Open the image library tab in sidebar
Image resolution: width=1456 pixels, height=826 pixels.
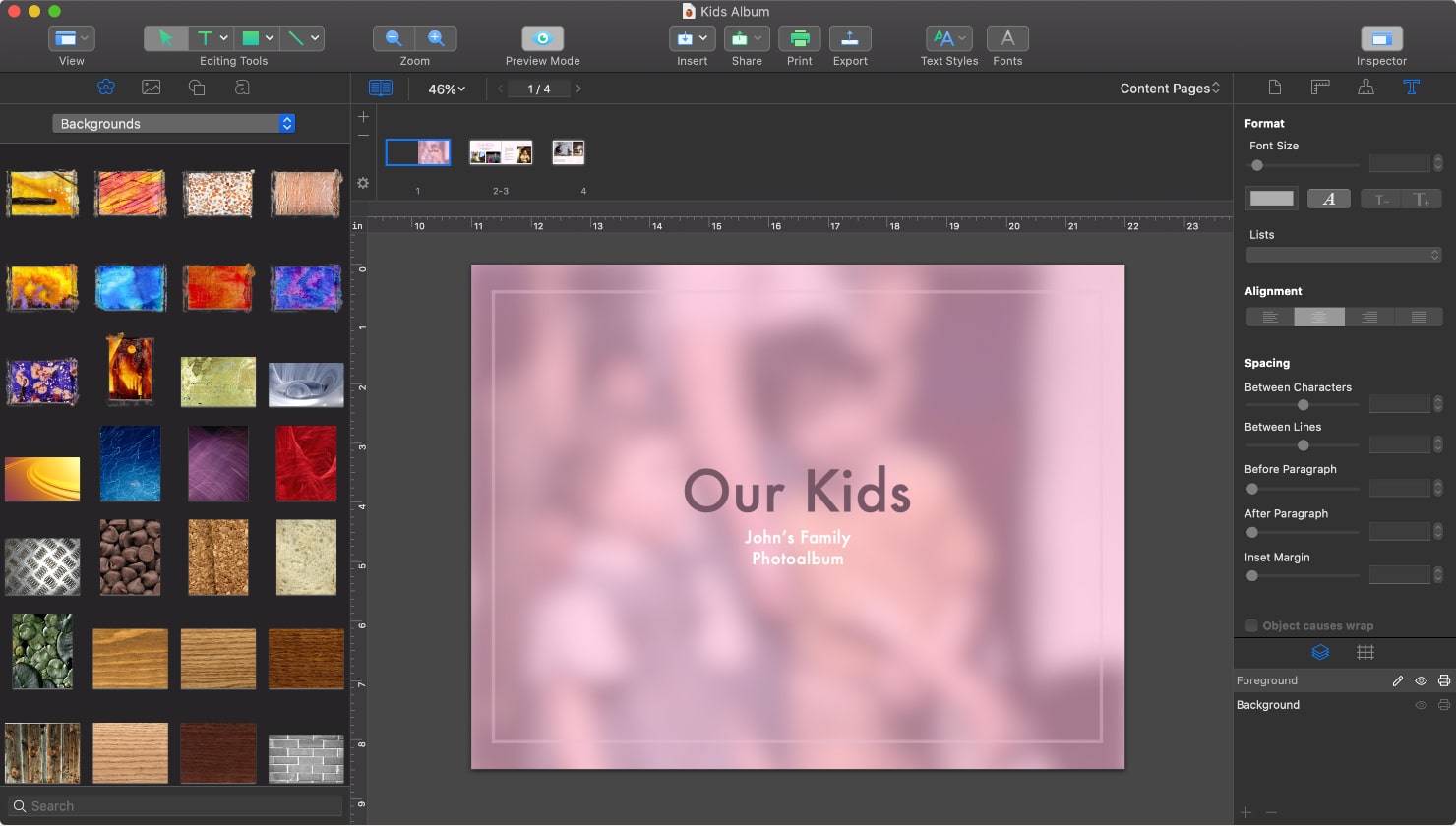pyautogui.click(x=151, y=88)
